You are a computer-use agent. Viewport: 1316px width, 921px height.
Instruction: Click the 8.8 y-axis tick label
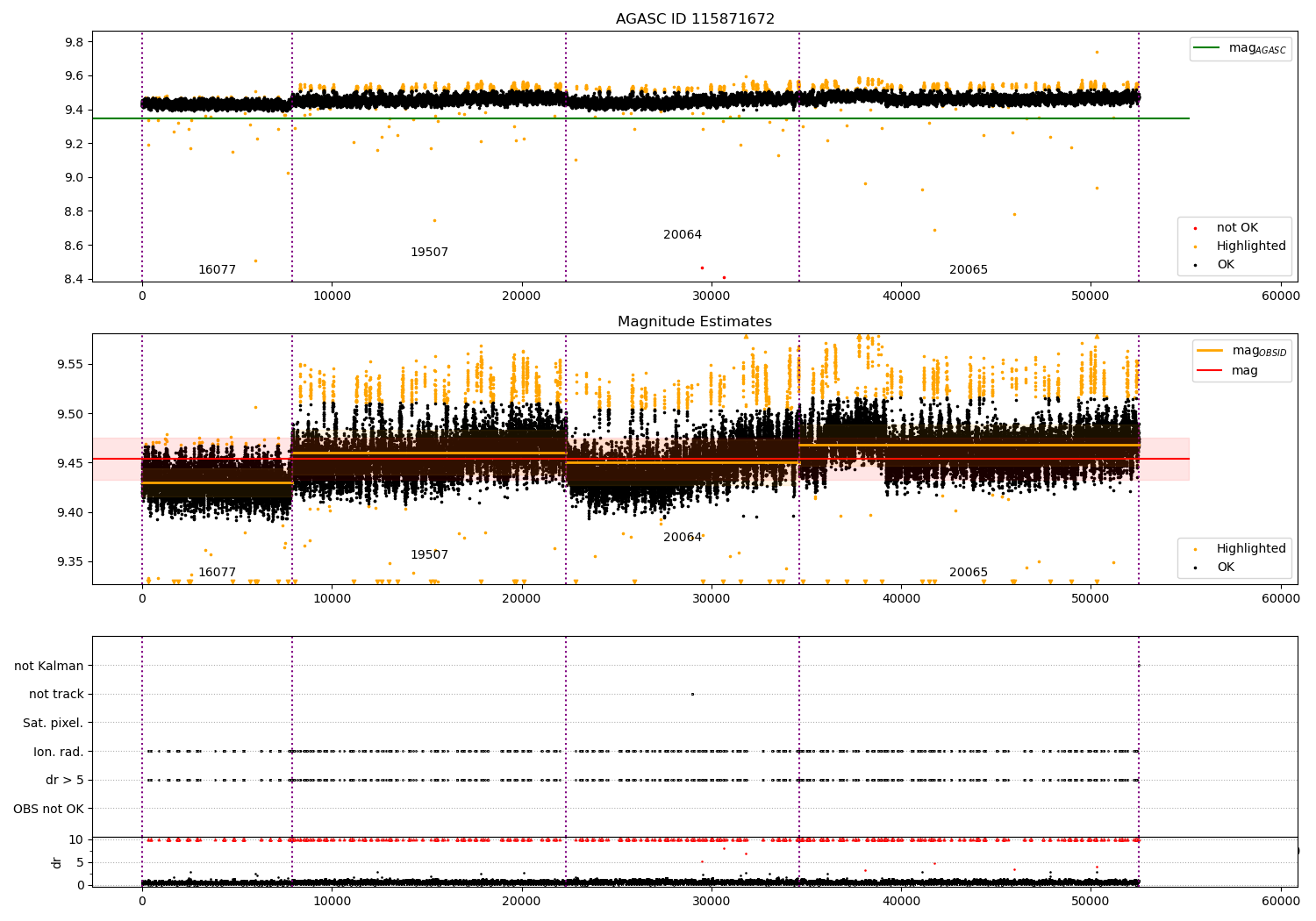click(74, 211)
